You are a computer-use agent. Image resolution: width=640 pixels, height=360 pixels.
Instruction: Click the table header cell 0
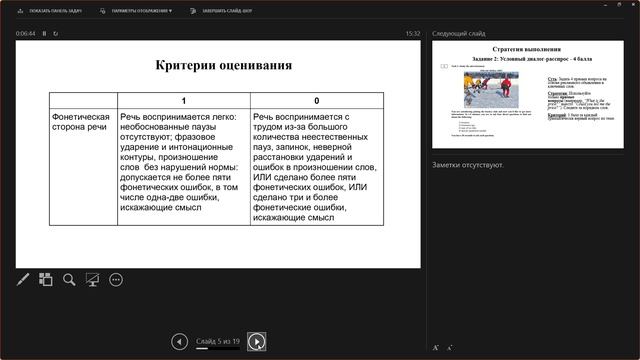pyautogui.click(x=317, y=101)
